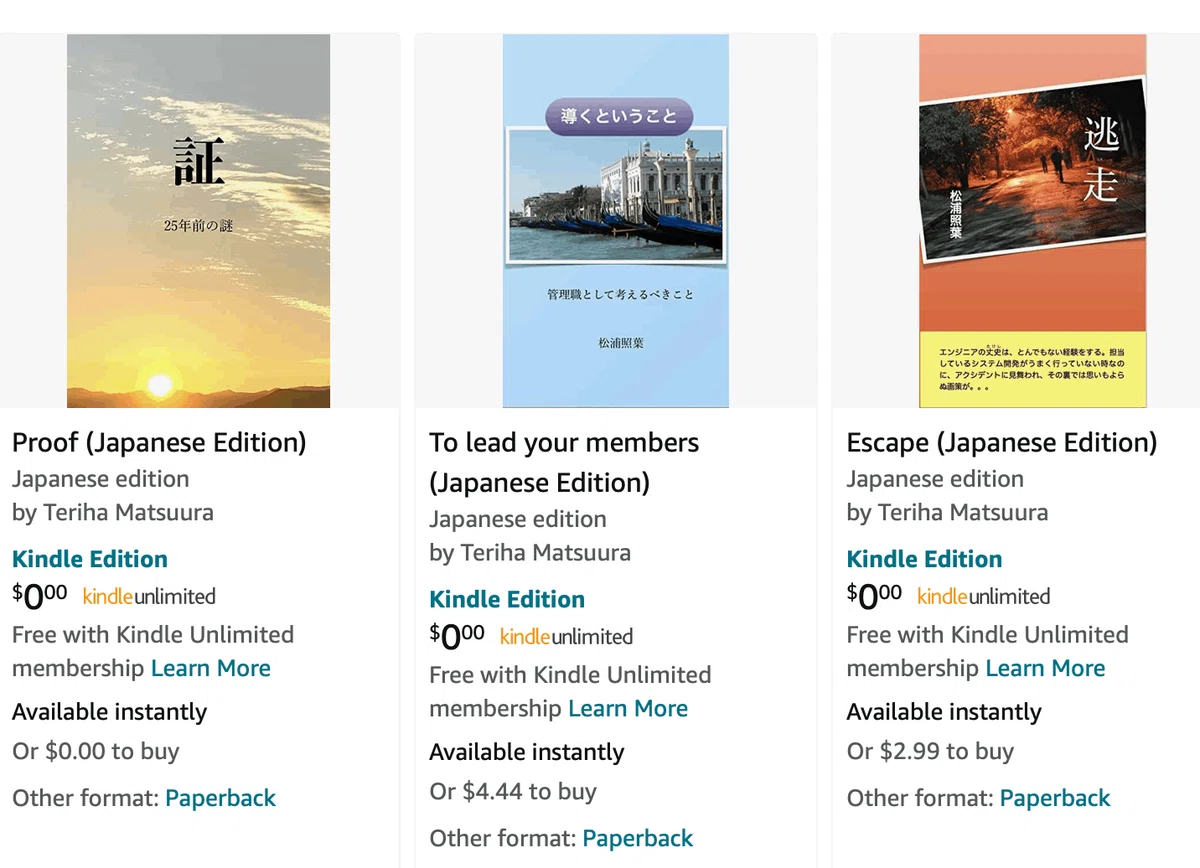Click Learn More under Escape listing

point(1045,668)
